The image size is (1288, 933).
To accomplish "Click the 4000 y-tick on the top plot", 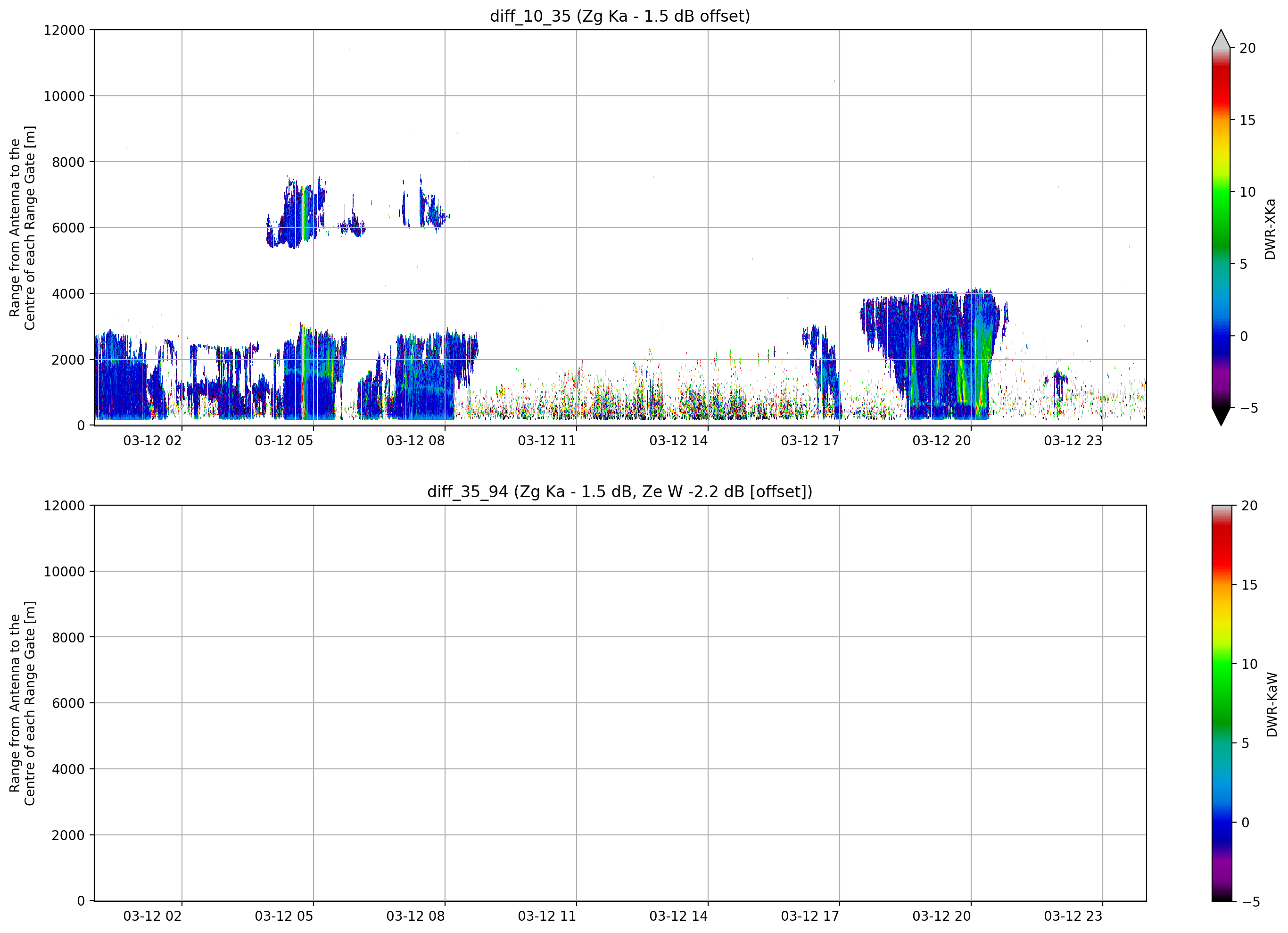I will (x=68, y=294).
